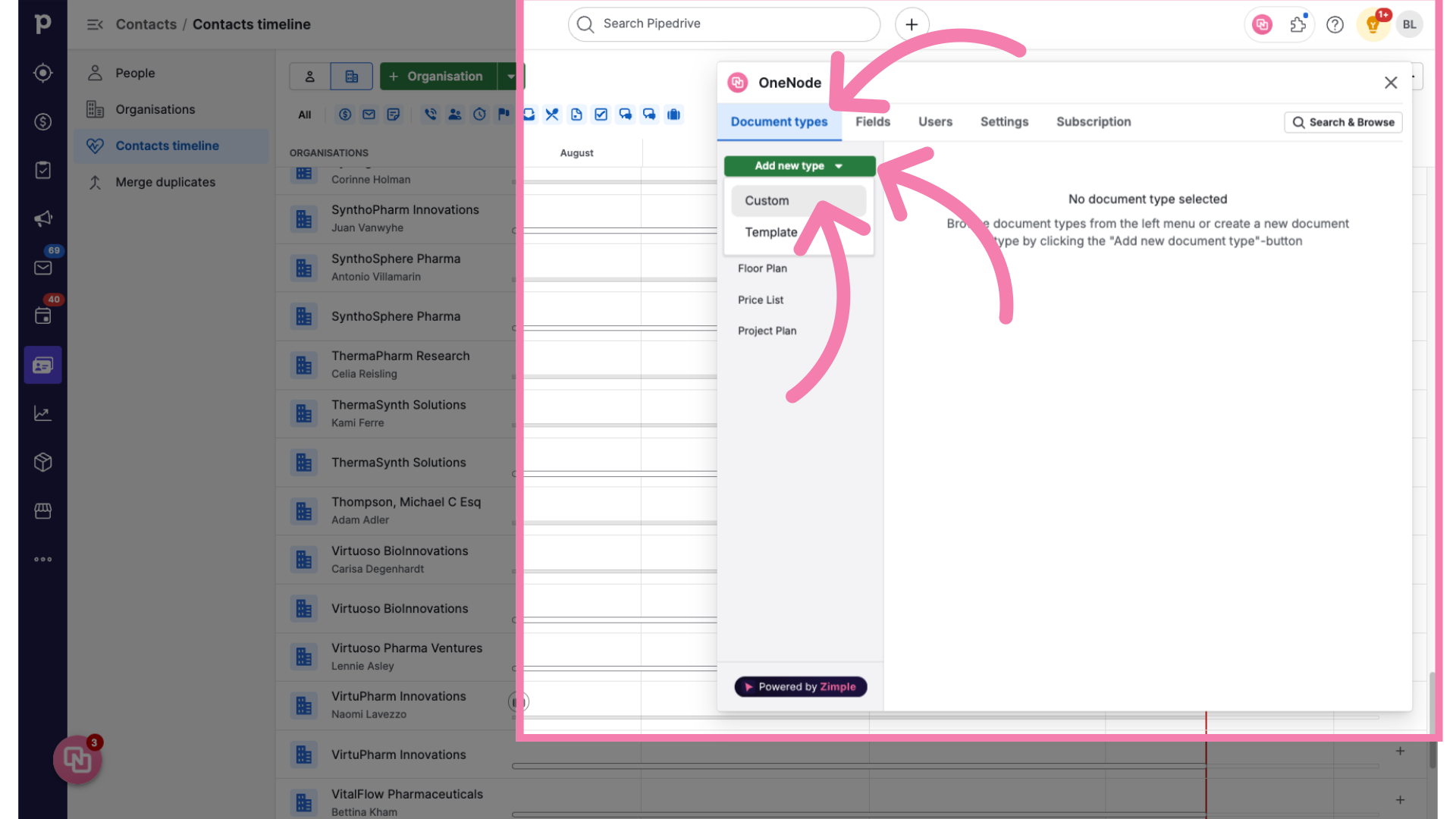The width and height of the screenshot is (1456, 819).
Task: Open the puzzle-piece extensions icon
Action: coord(1298,24)
